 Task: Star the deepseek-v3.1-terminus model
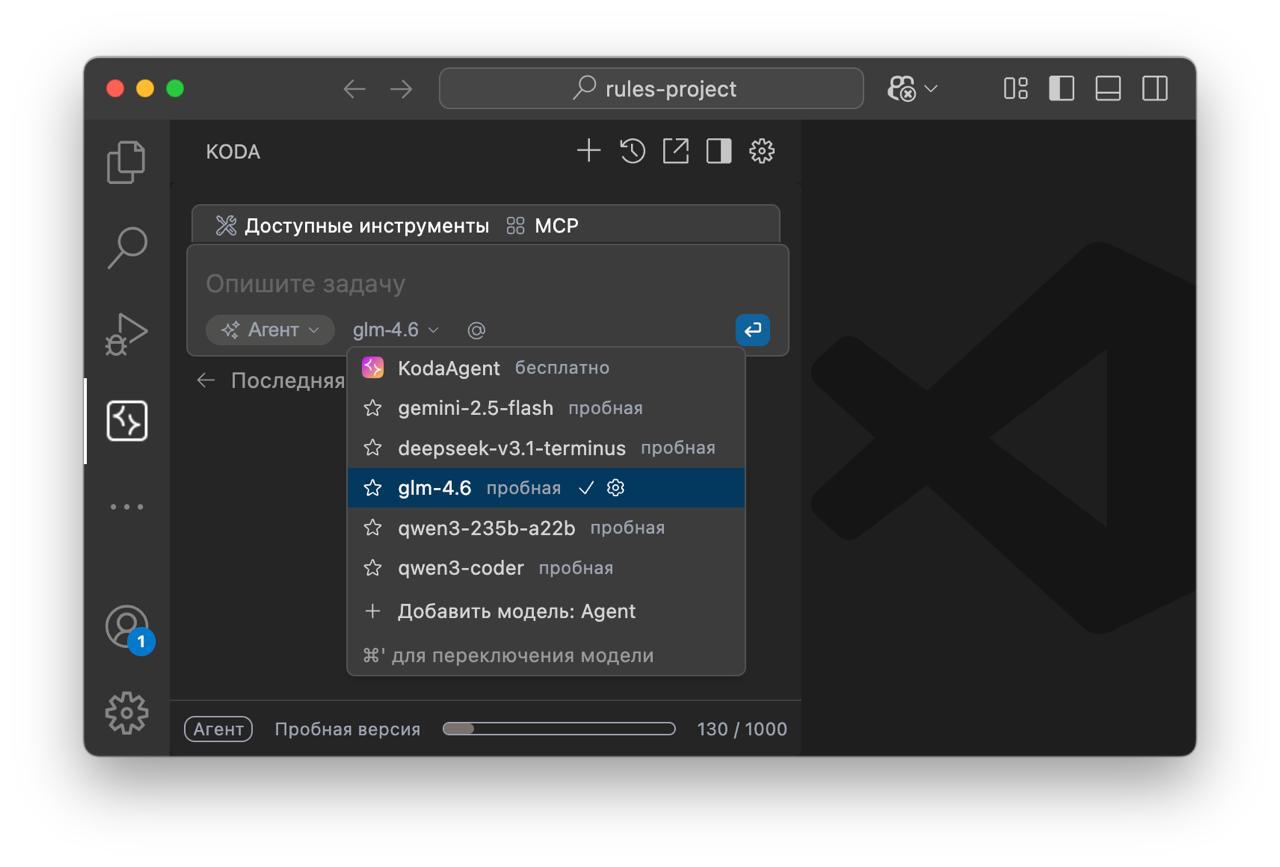pyautogui.click(x=373, y=448)
